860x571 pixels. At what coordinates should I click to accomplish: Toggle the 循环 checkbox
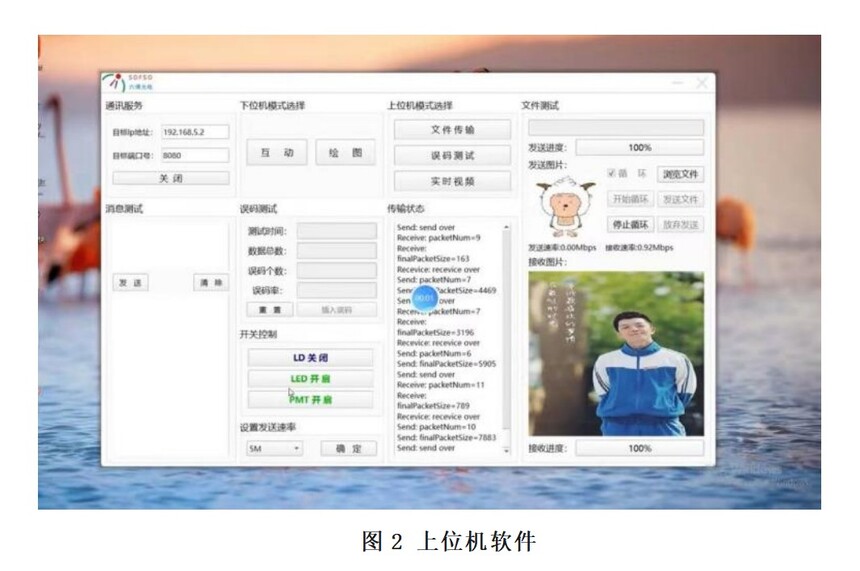(x=612, y=173)
